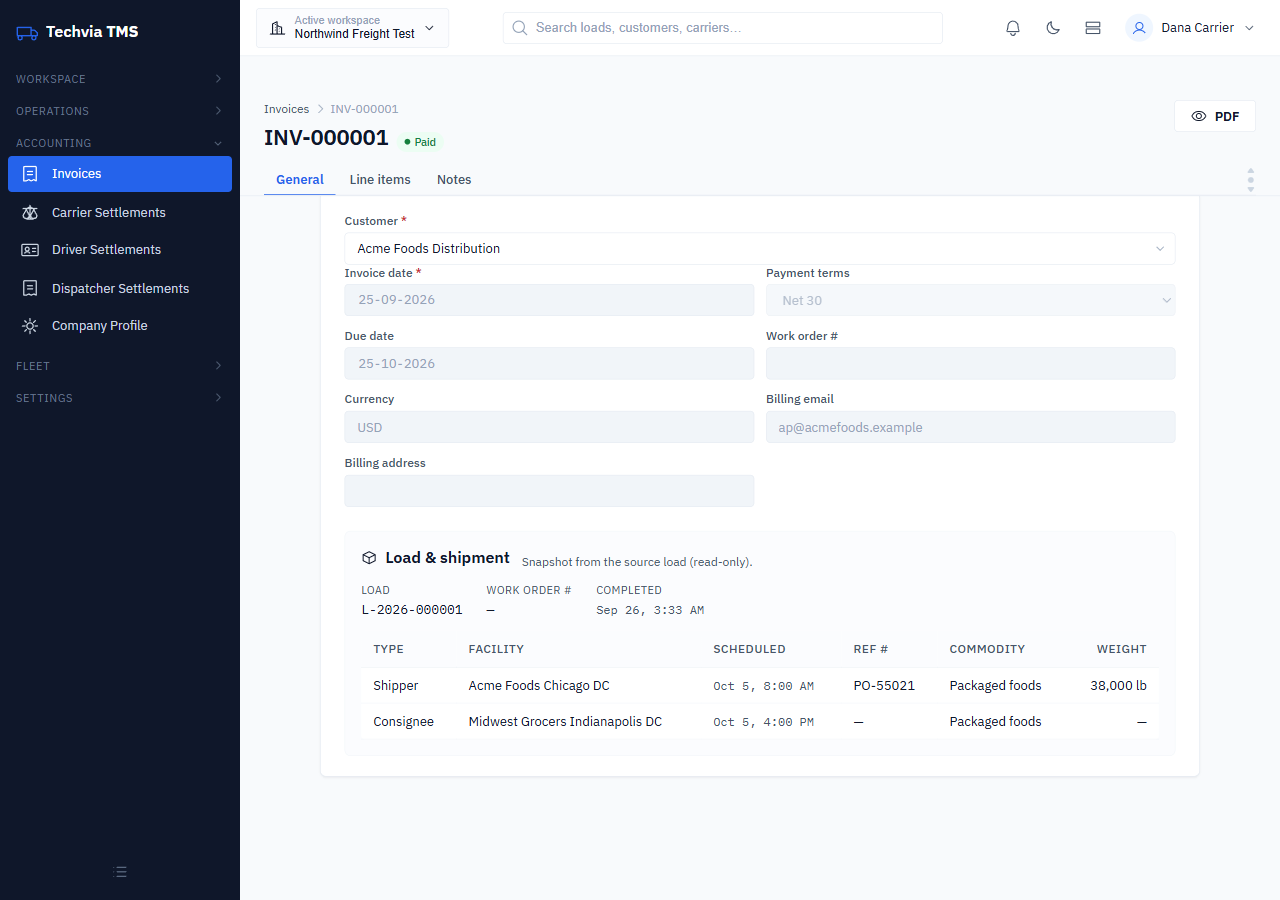The image size is (1280, 900).
Task: Click the search loads input field
Action: click(723, 28)
